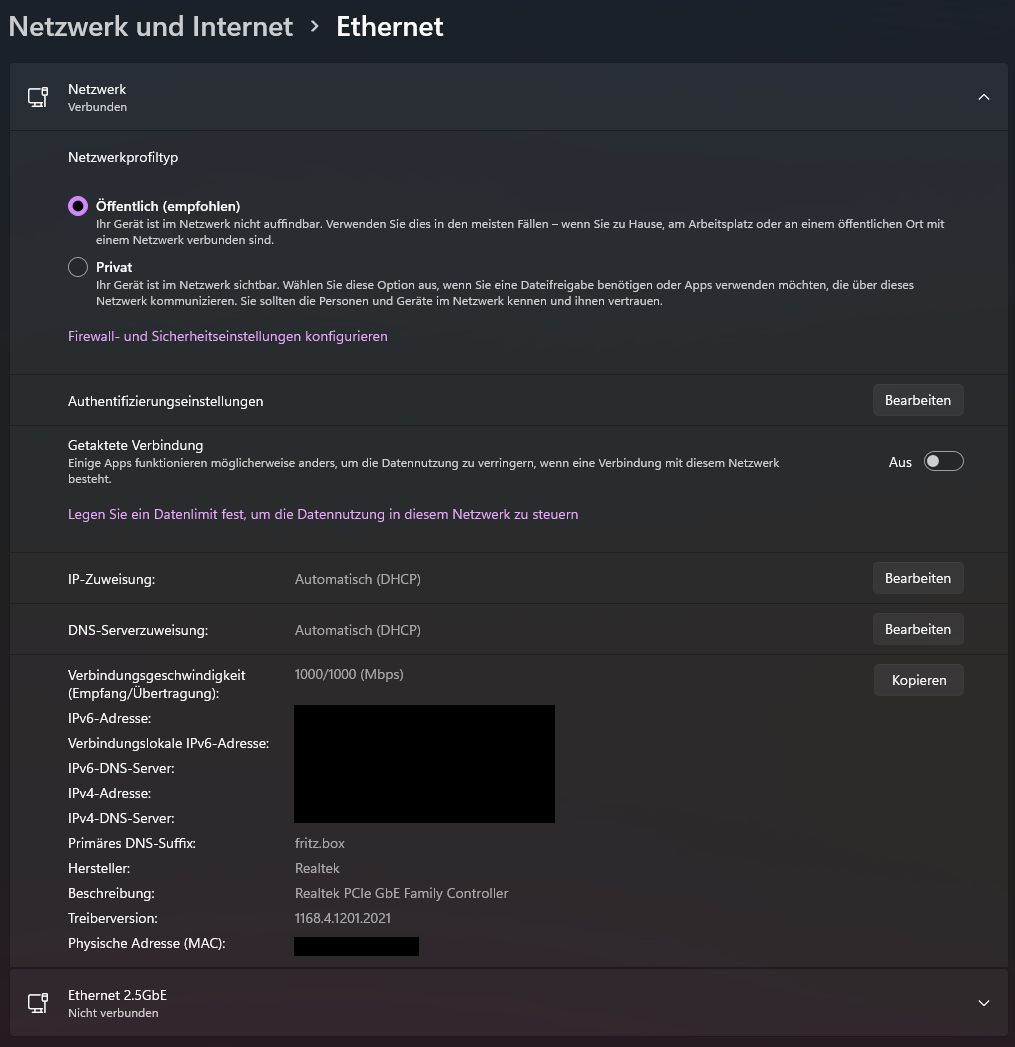Click Bearbeiten for DNS-Serverzuweisung
Screen dimensions: 1015x1047
pos(917,629)
